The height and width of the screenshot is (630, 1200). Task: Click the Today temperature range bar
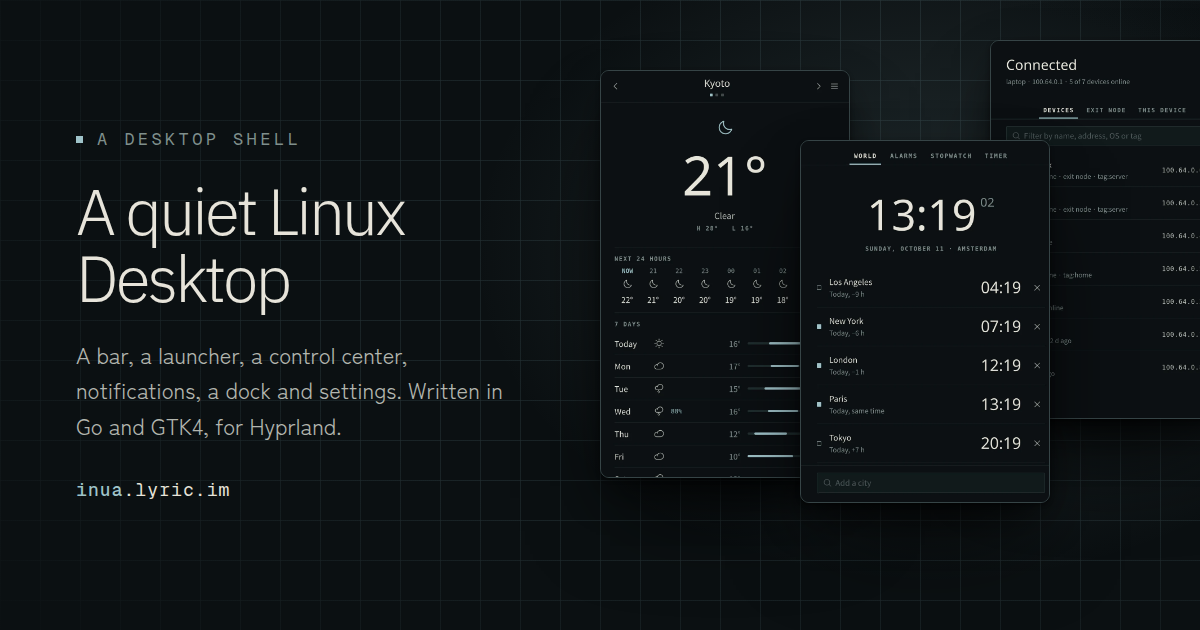pos(775,343)
